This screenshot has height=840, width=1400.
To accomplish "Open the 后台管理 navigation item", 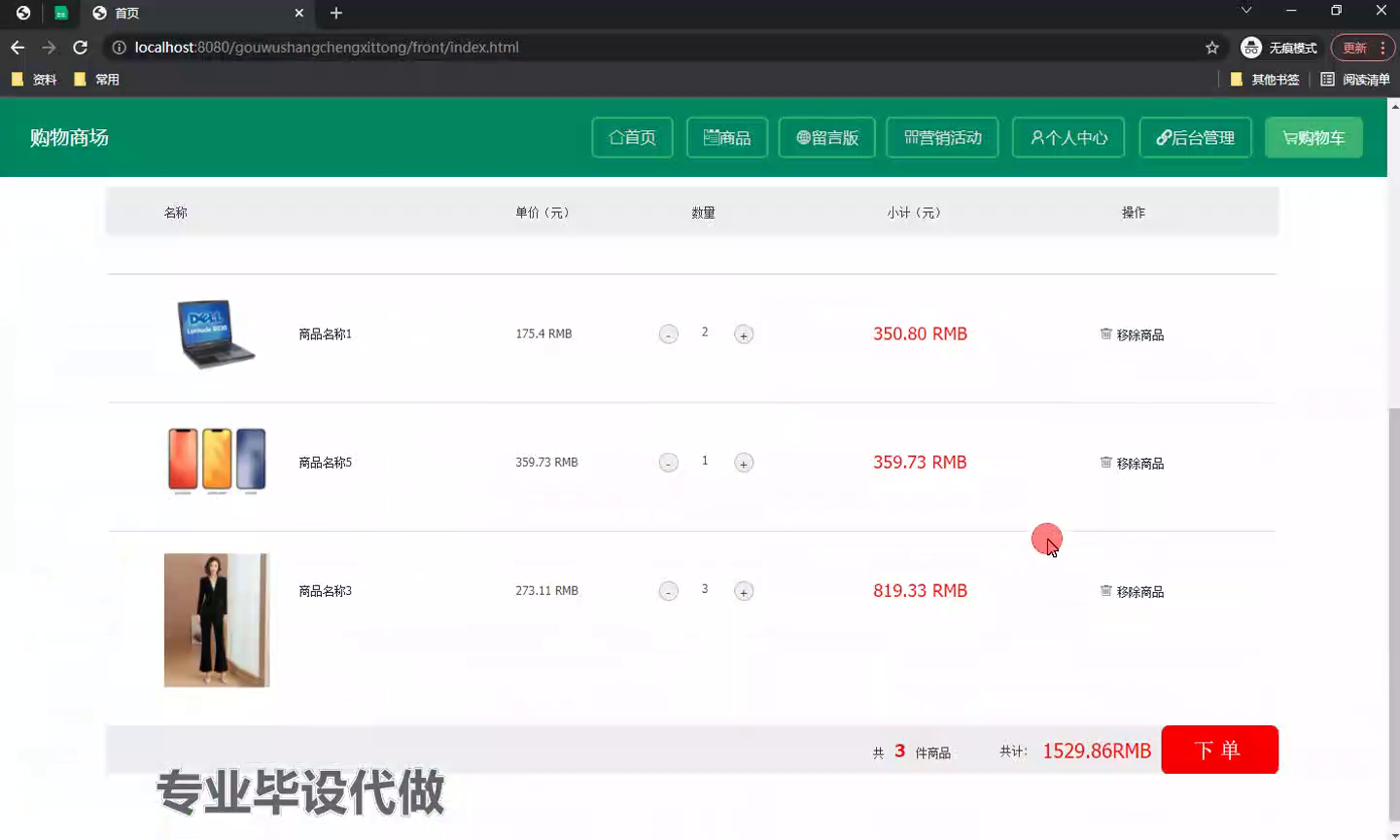I will tap(1196, 137).
